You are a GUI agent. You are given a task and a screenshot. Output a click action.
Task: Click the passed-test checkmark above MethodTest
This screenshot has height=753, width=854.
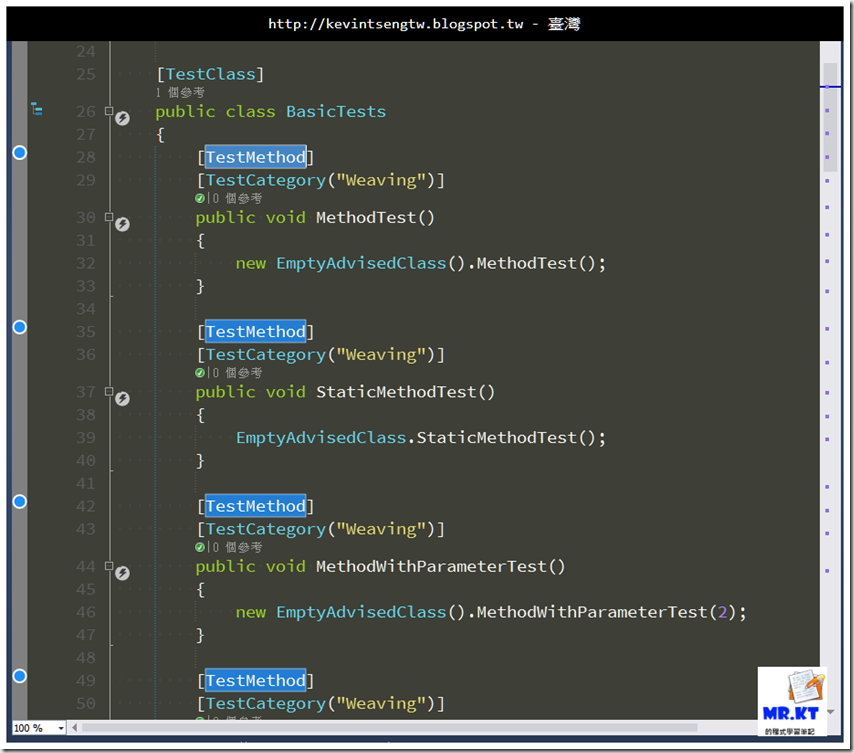pyautogui.click(x=200, y=198)
